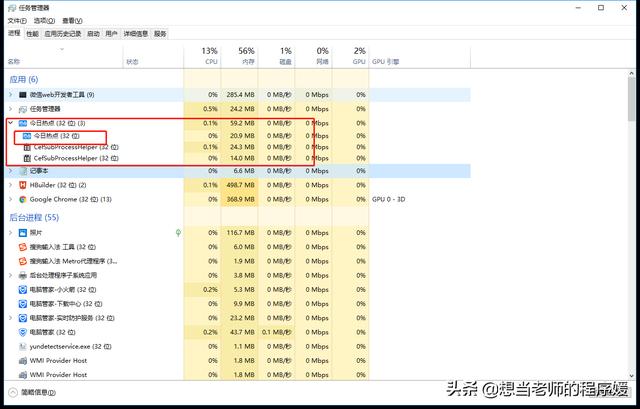Switch to the 启动 tab
640x409 pixels.
click(x=93, y=34)
